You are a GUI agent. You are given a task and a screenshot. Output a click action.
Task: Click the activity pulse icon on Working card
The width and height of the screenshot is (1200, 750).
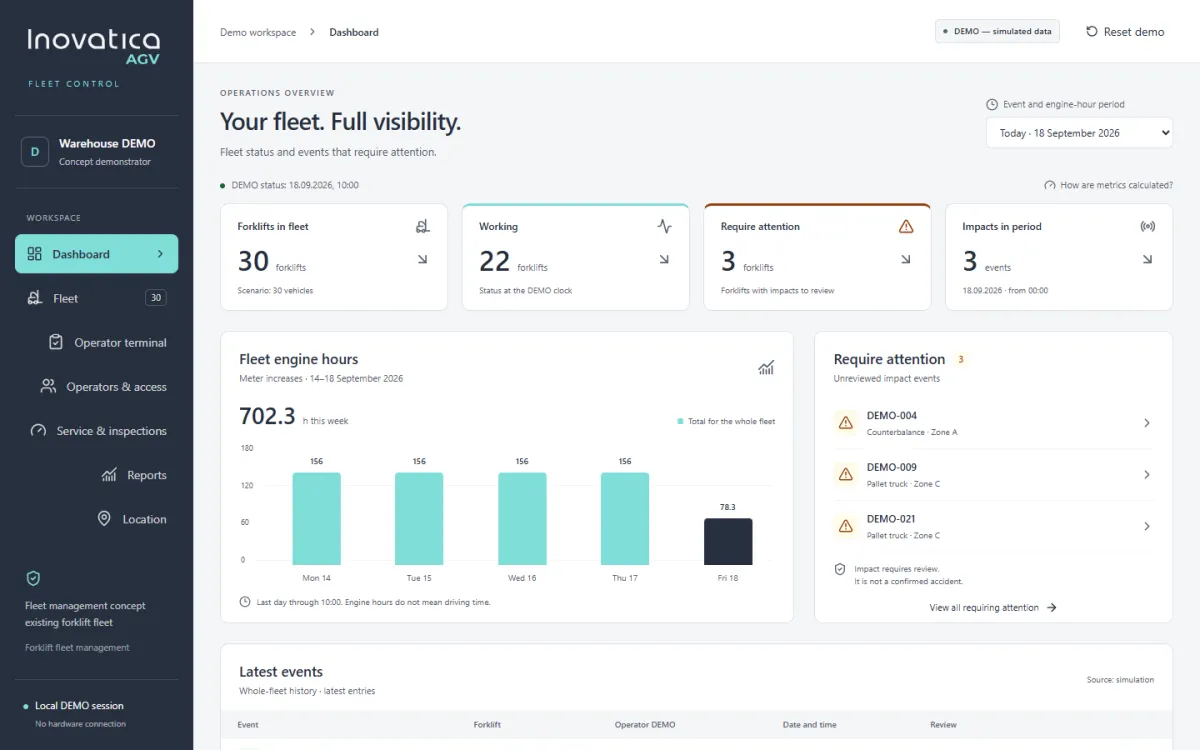click(x=665, y=227)
